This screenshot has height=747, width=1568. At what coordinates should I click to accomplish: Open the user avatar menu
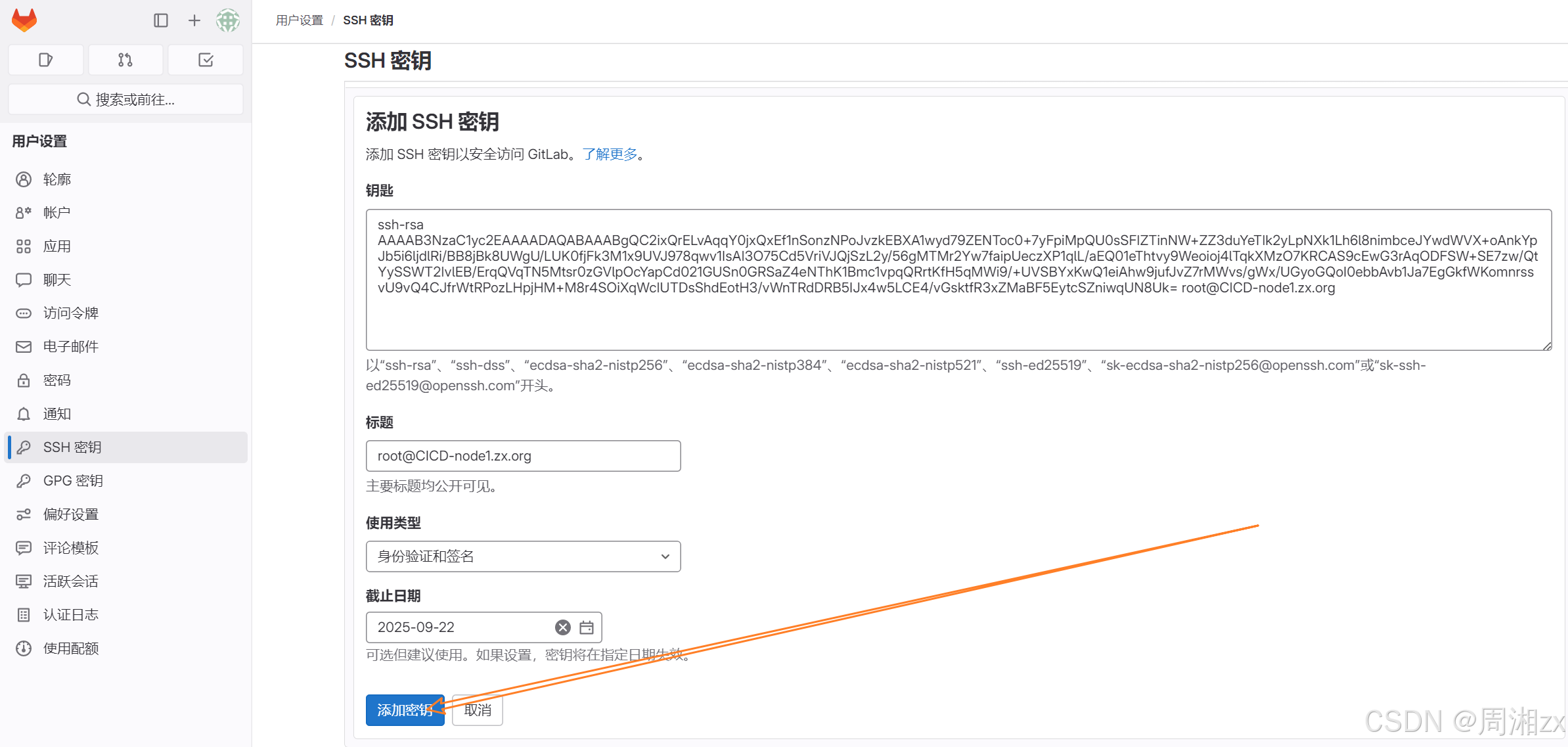pos(228,20)
